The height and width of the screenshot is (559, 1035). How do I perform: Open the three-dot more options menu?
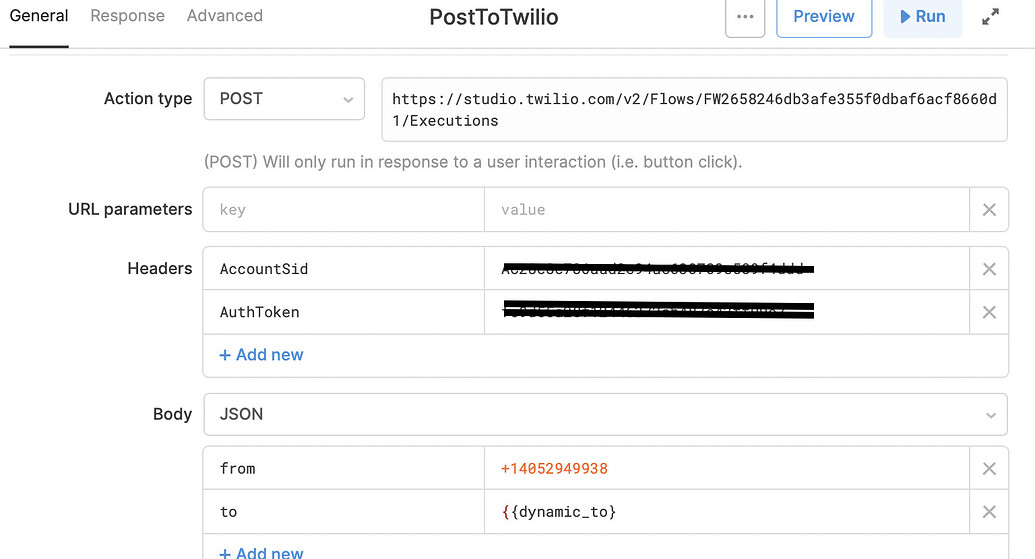click(745, 17)
